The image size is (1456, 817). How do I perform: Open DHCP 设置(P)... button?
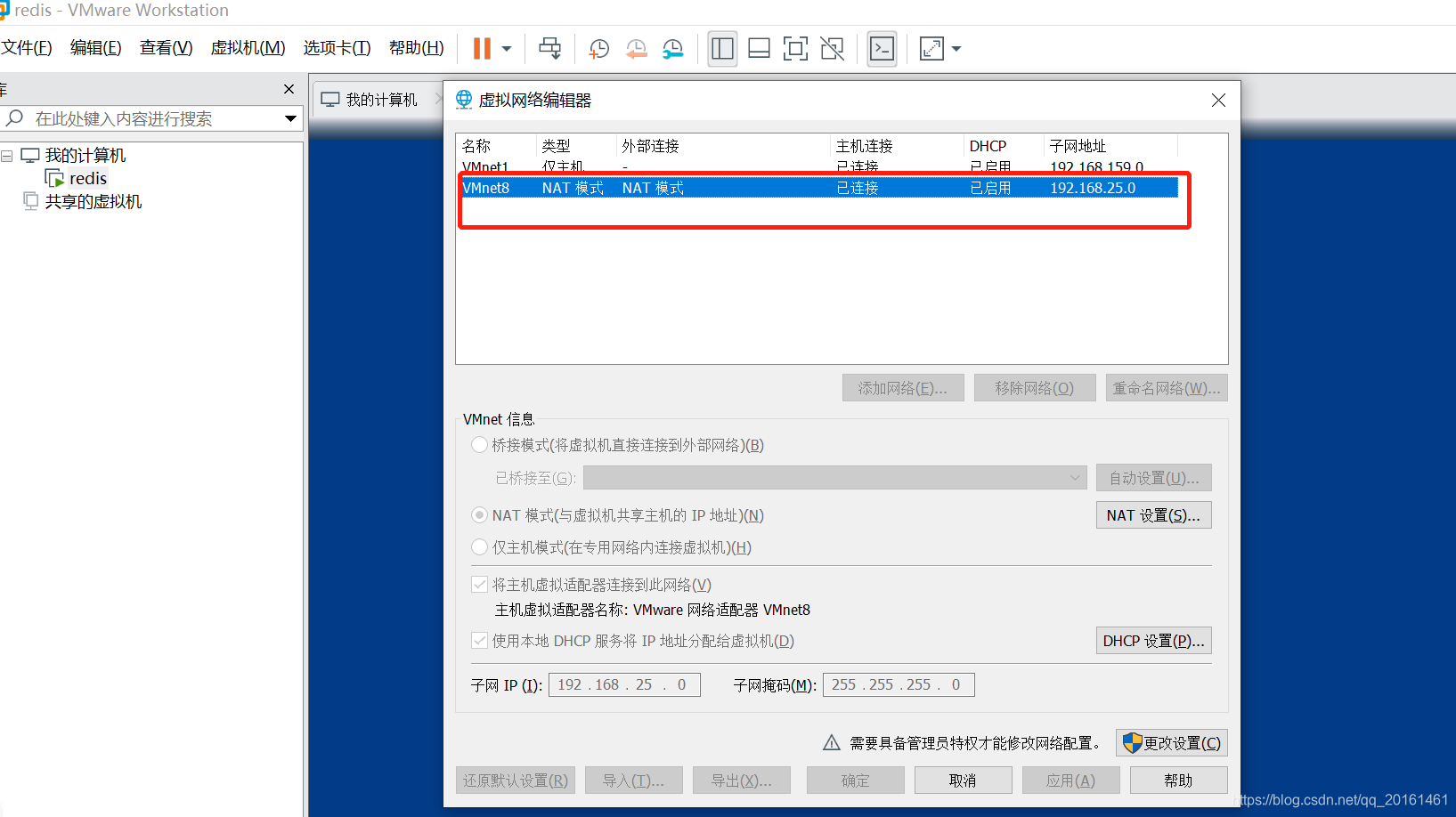(1154, 641)
